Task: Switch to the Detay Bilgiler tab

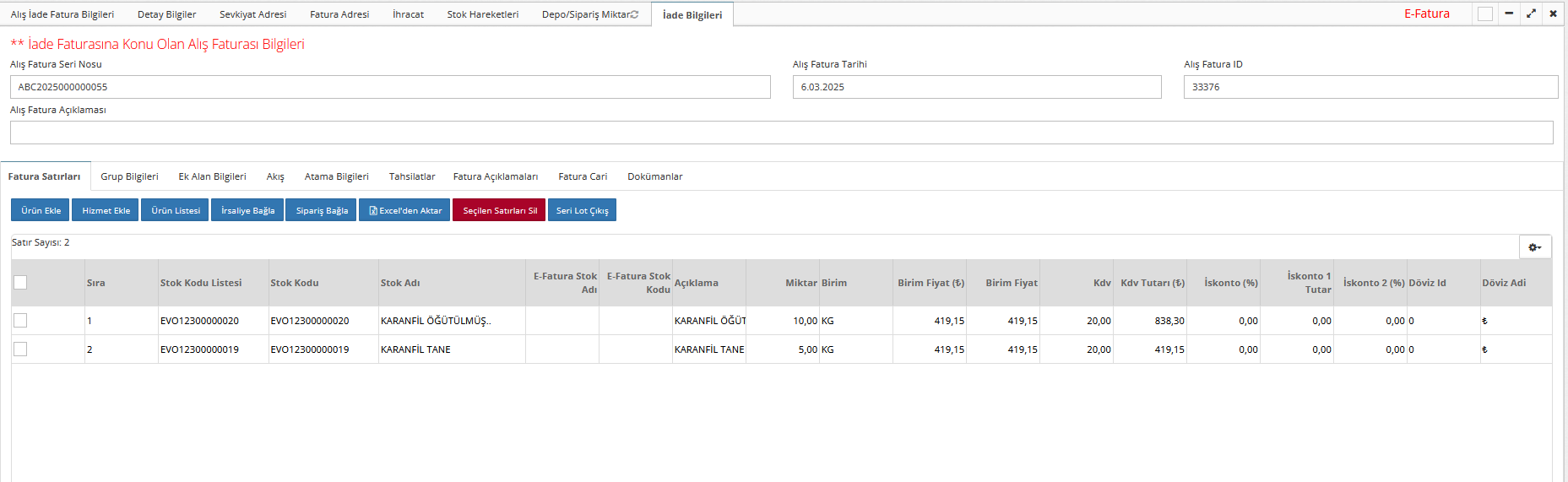Action: 166,14
